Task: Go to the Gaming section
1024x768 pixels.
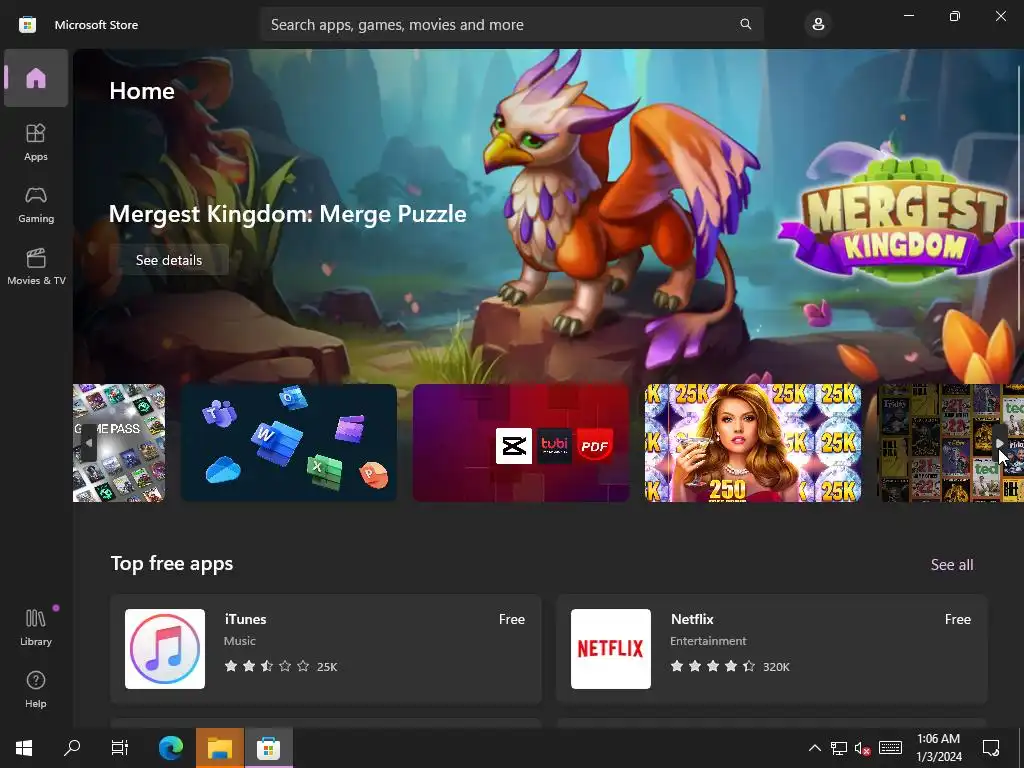Action: point(36,204)
